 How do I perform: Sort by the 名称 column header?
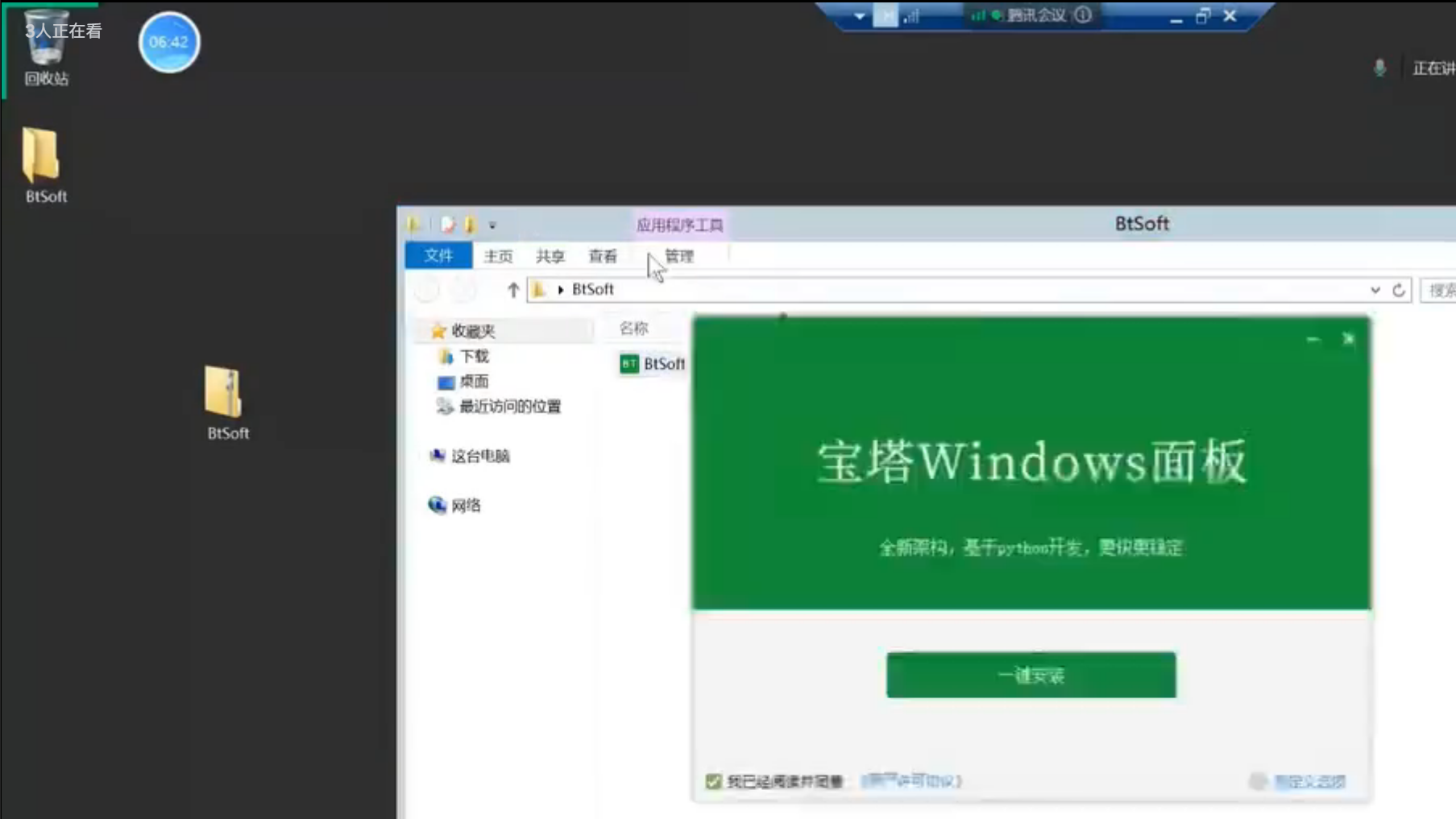(633, 328)
